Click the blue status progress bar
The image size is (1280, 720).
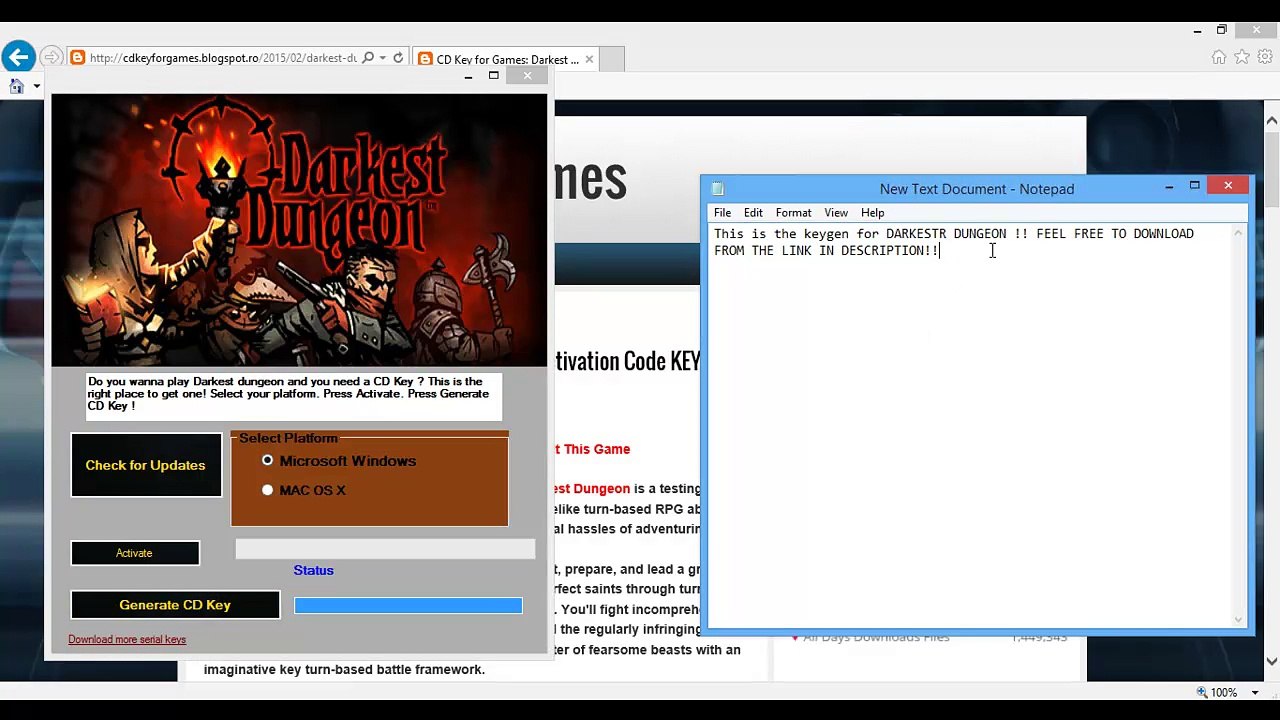408,606
